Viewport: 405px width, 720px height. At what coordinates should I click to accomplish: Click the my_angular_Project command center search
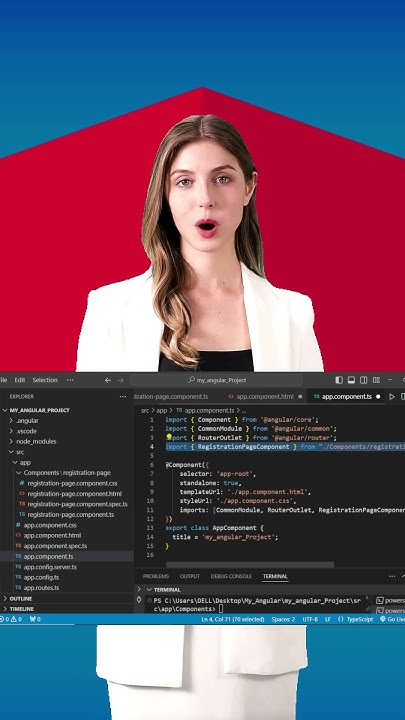click(216, 380)
